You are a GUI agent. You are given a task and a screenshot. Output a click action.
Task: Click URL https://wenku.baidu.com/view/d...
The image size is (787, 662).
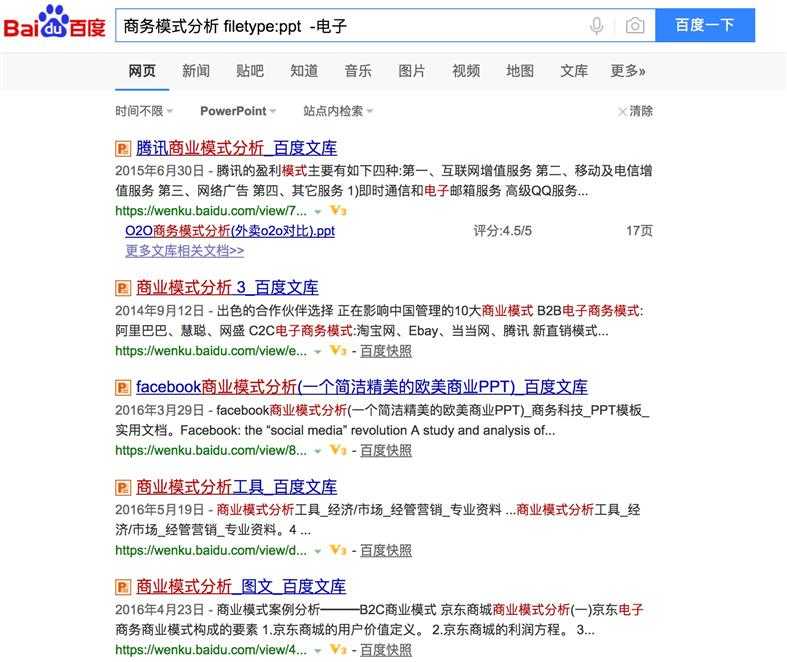click(211, 551)
